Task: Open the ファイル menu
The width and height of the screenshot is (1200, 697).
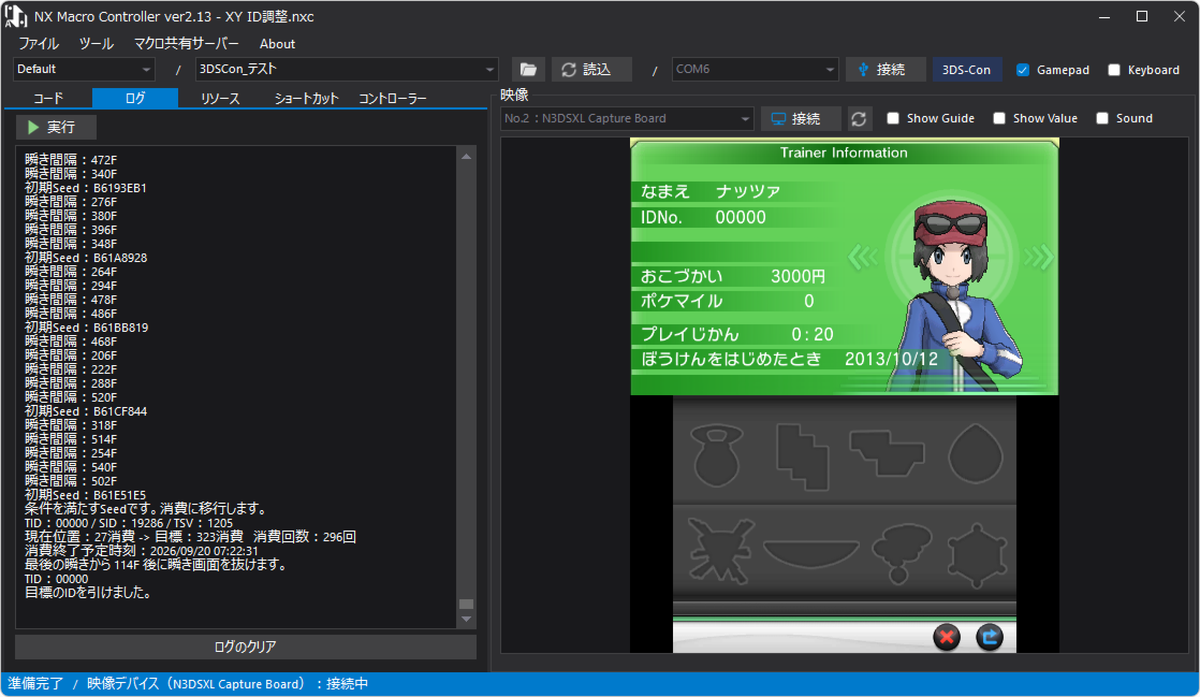Action: pos(39,44)
